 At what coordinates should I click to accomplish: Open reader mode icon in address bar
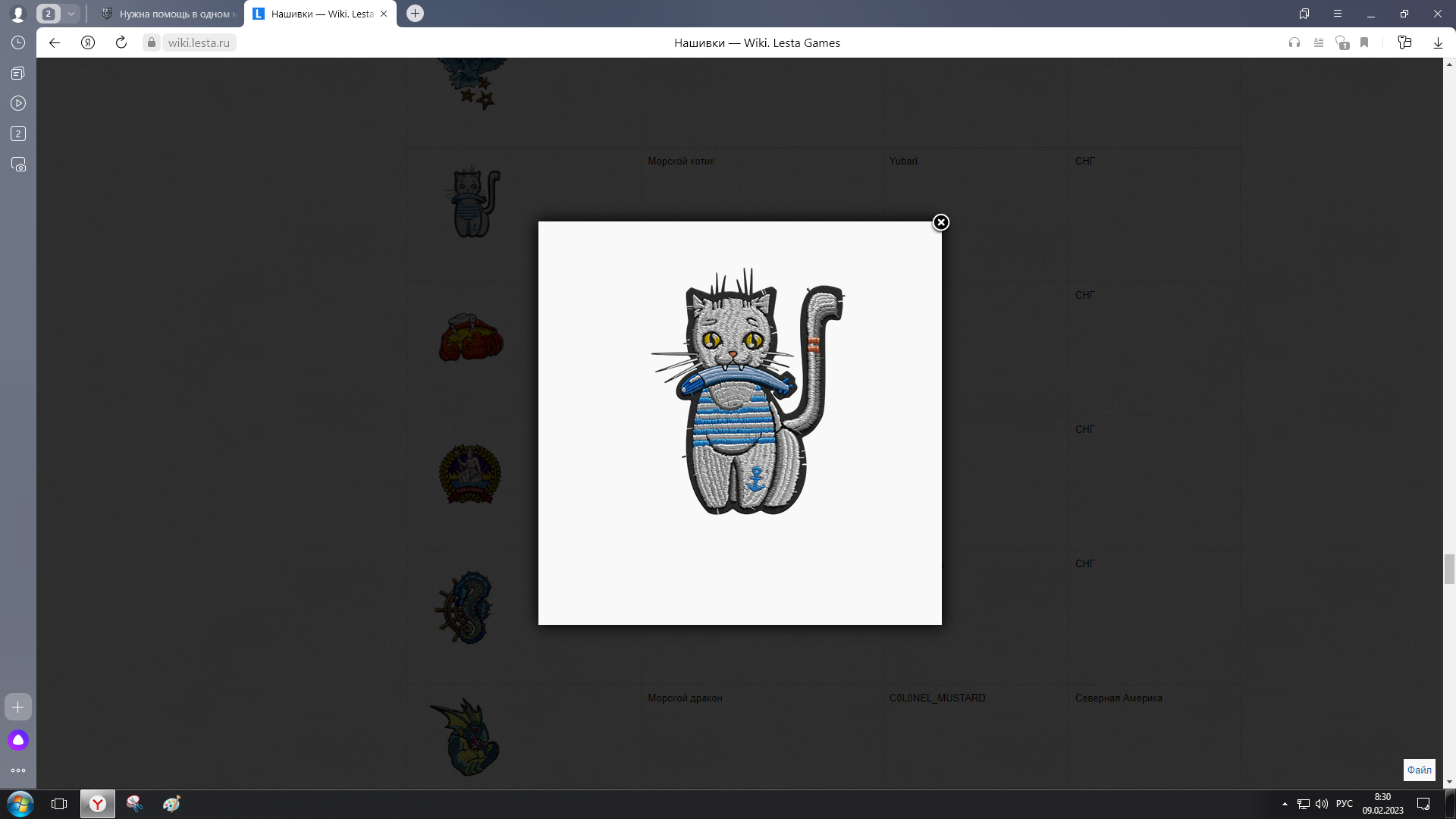[x=1319, y=42]
